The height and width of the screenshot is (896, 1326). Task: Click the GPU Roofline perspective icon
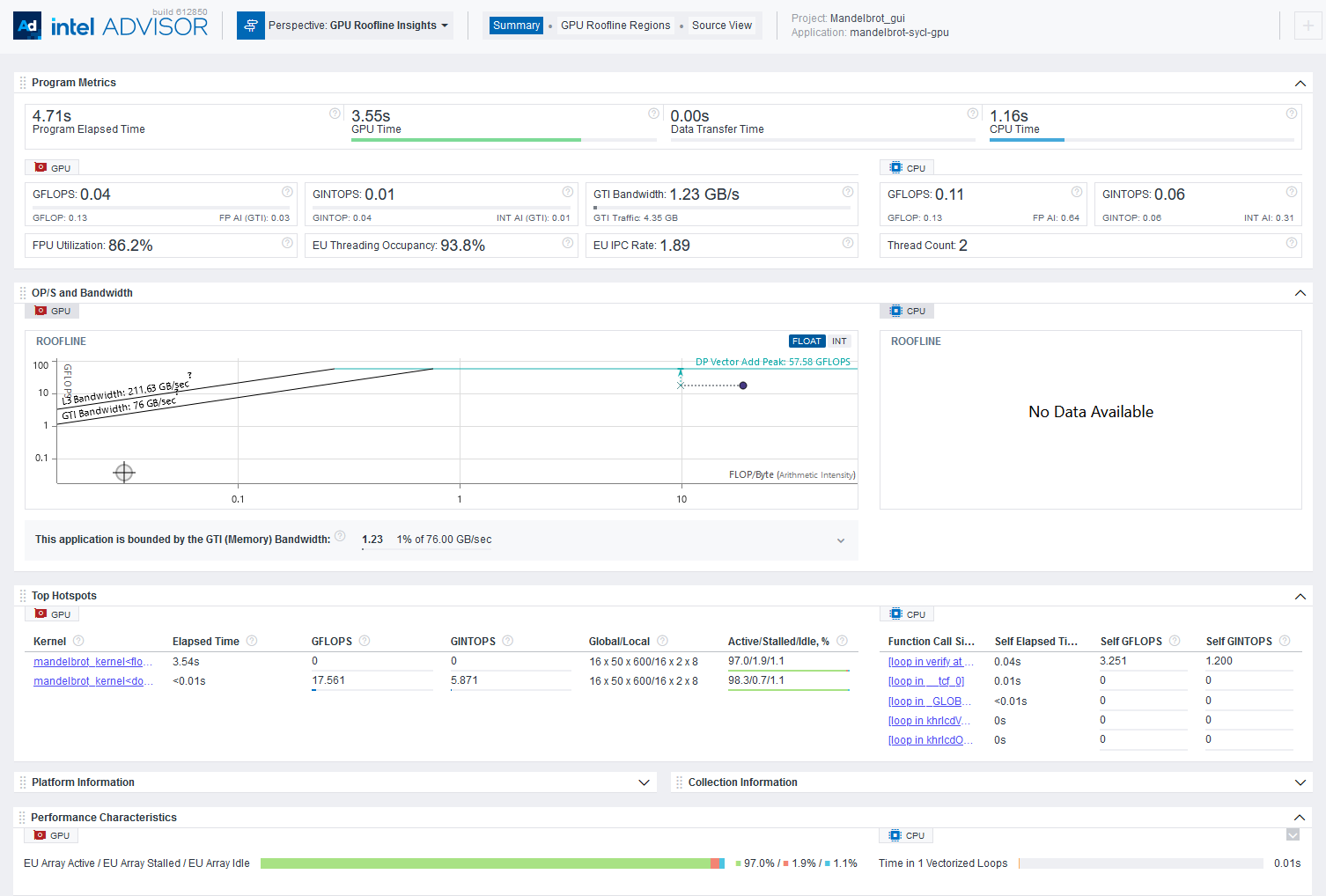[251, 26]
